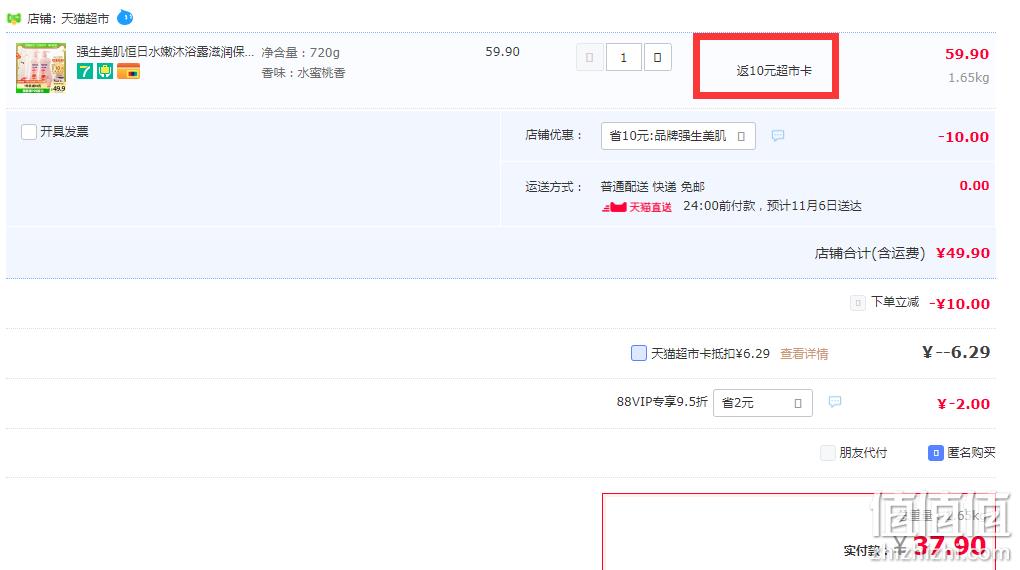Open the 省10元 store discount dropdown

click(x=678, y=136)
